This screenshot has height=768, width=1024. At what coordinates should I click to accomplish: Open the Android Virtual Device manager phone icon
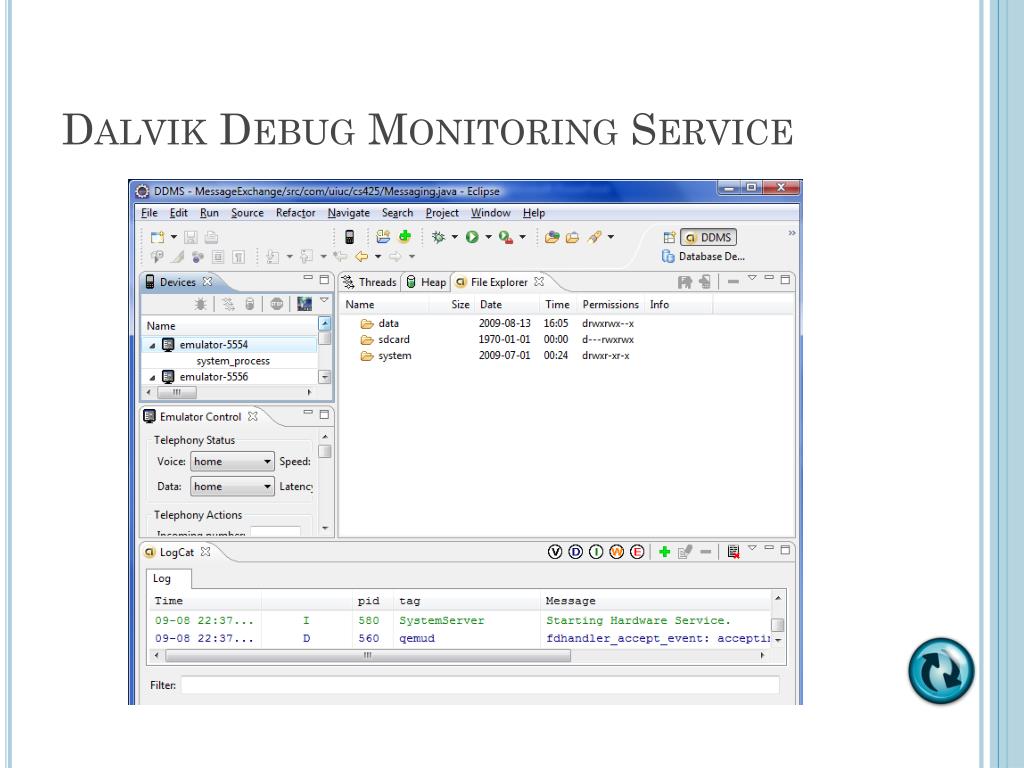(x=349, y=237)
